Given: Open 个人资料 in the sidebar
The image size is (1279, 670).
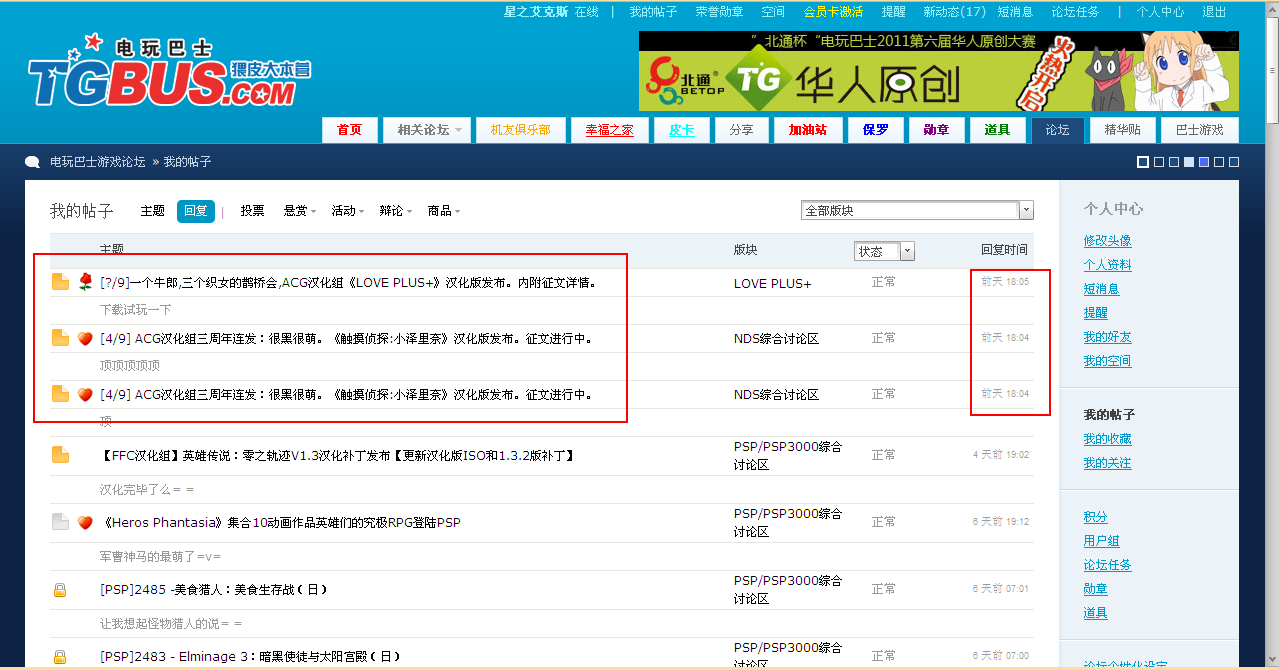Looking at the screenshot, I should (x=1108, y=265).
